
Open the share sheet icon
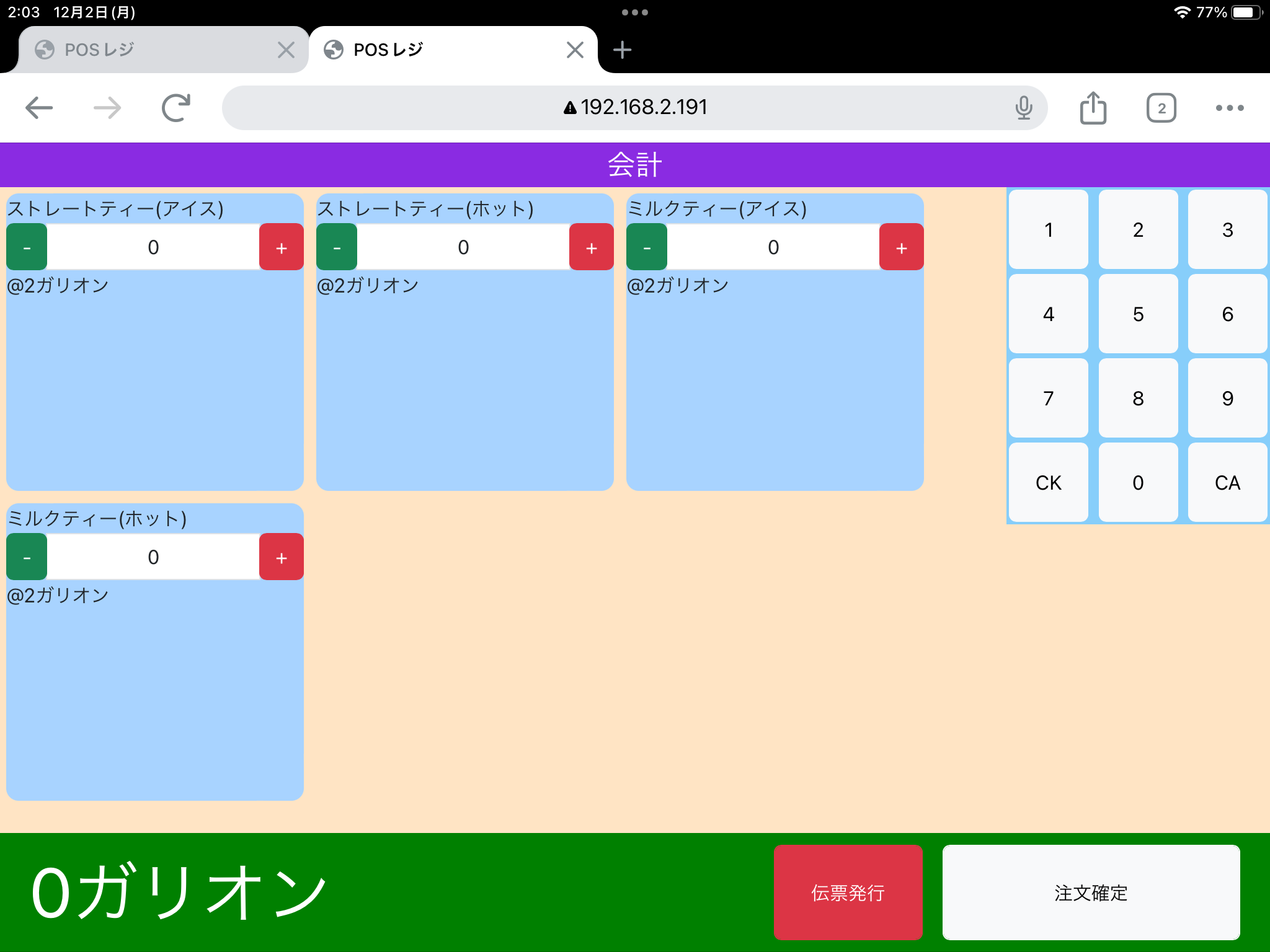click(x=1093, y=107)
